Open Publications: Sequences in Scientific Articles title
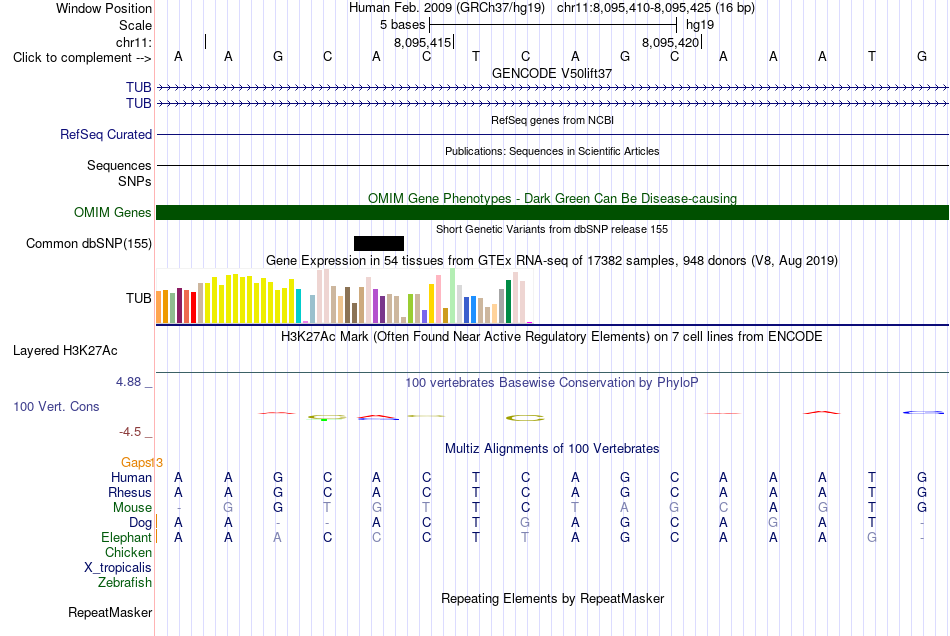The height and width of the screenshot is (636, 950). (552, 151)
